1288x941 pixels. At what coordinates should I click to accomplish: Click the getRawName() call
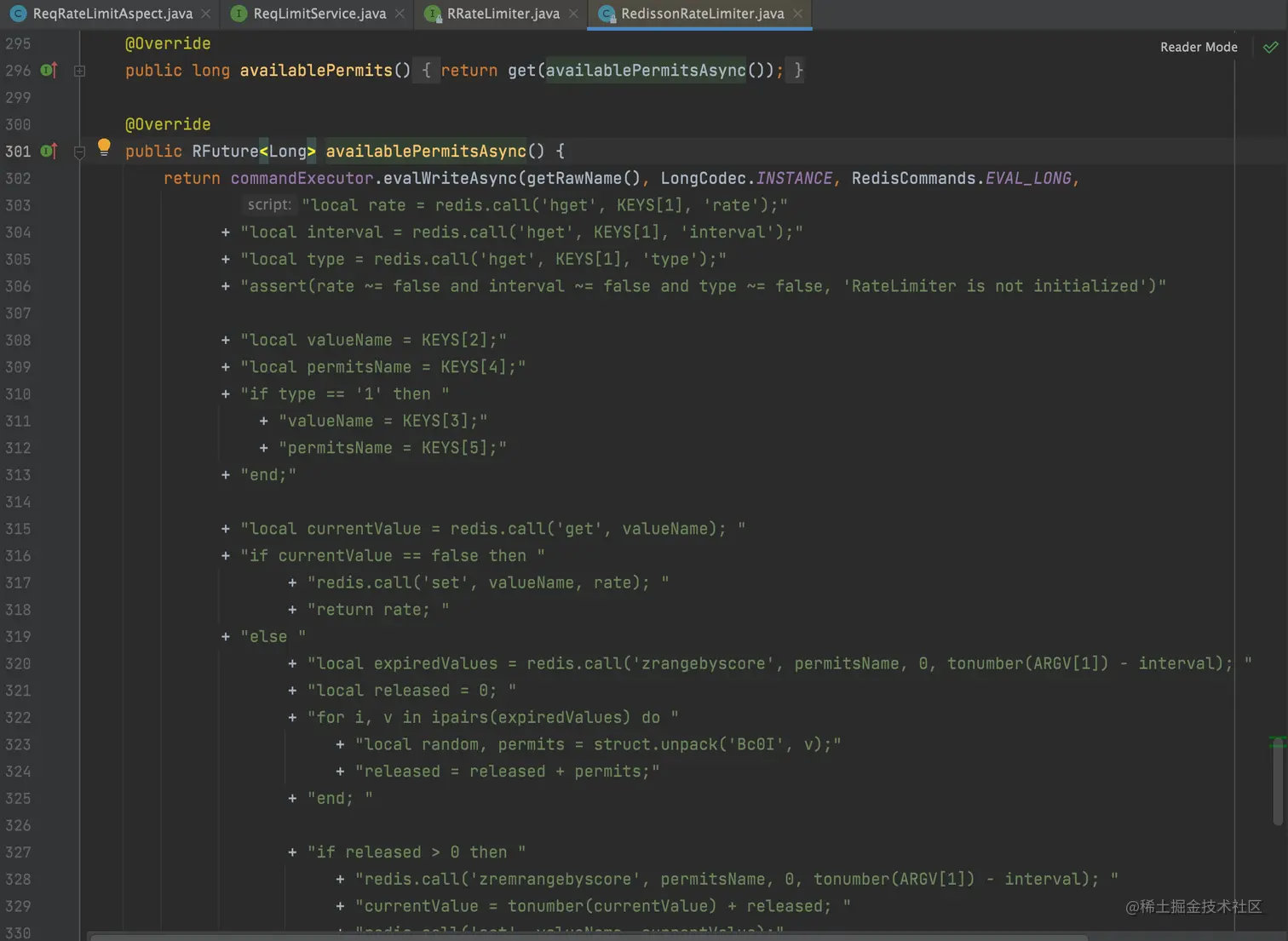click(x=584, y=178)
